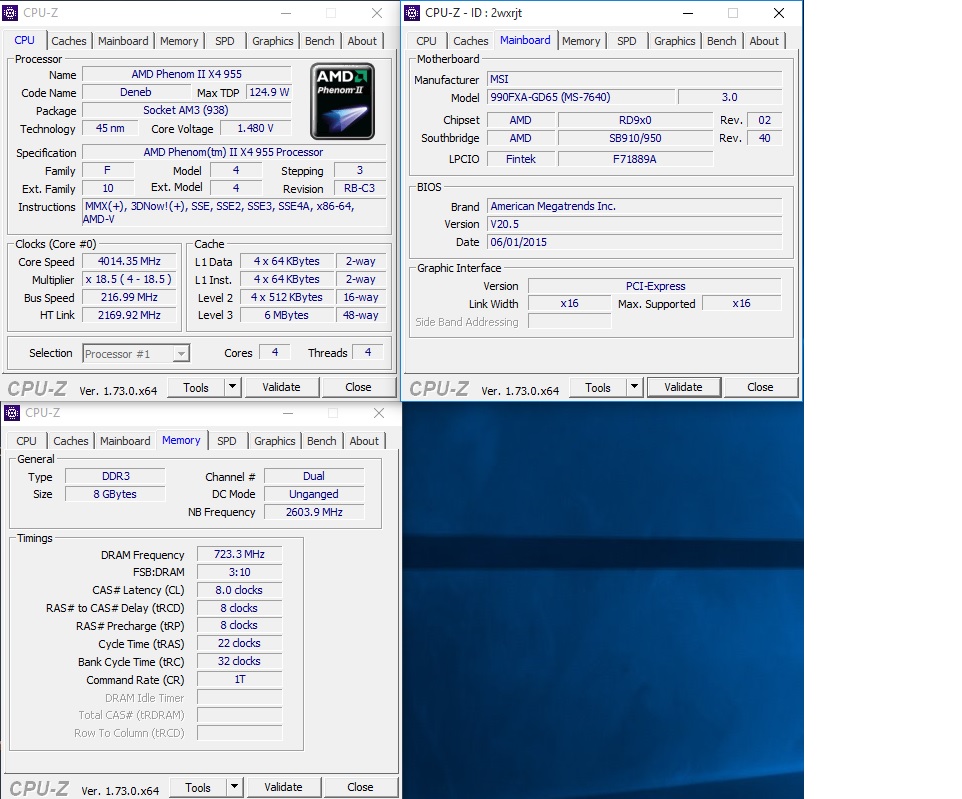
Task: Click the Level 3 cache value 6 MBytes
Action: pyautogui.click(x=287, y=315)
